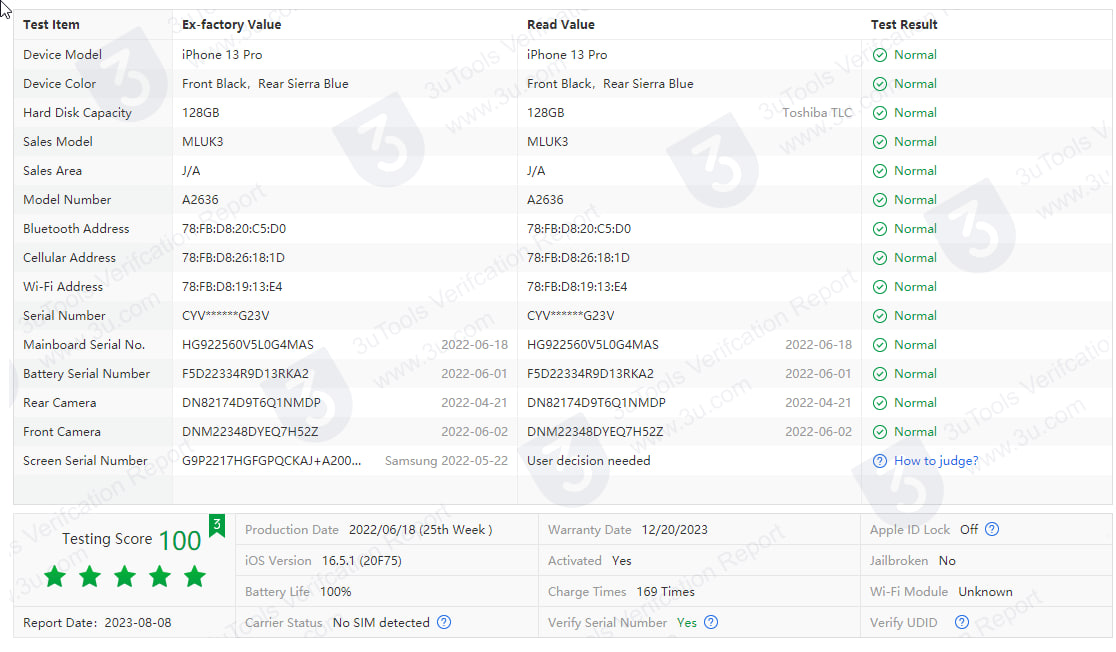
Task: Click the question mark icon beside How to judge
Action: 880,461
